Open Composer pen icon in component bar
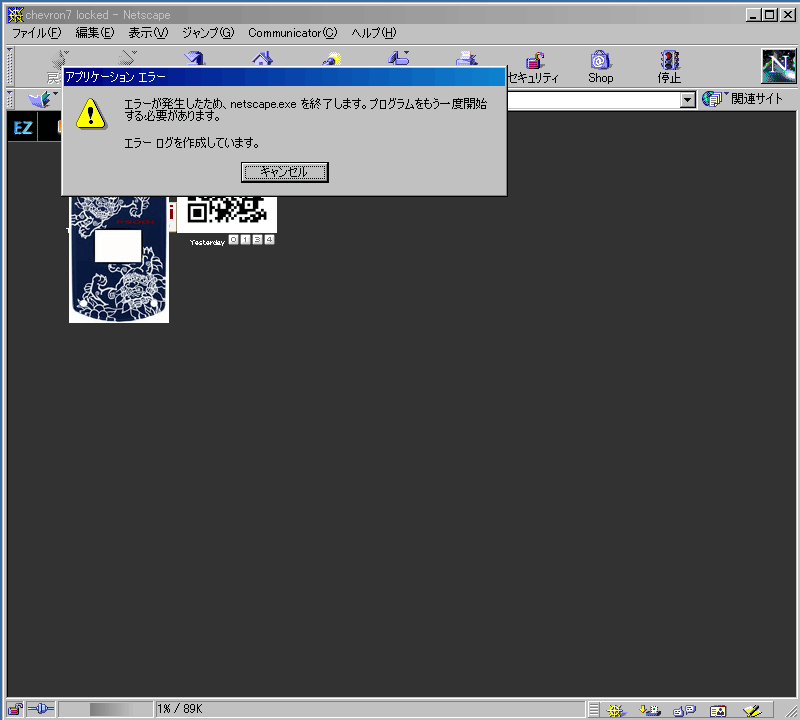Viewport: 800px width, 720px height. [752, 710]
